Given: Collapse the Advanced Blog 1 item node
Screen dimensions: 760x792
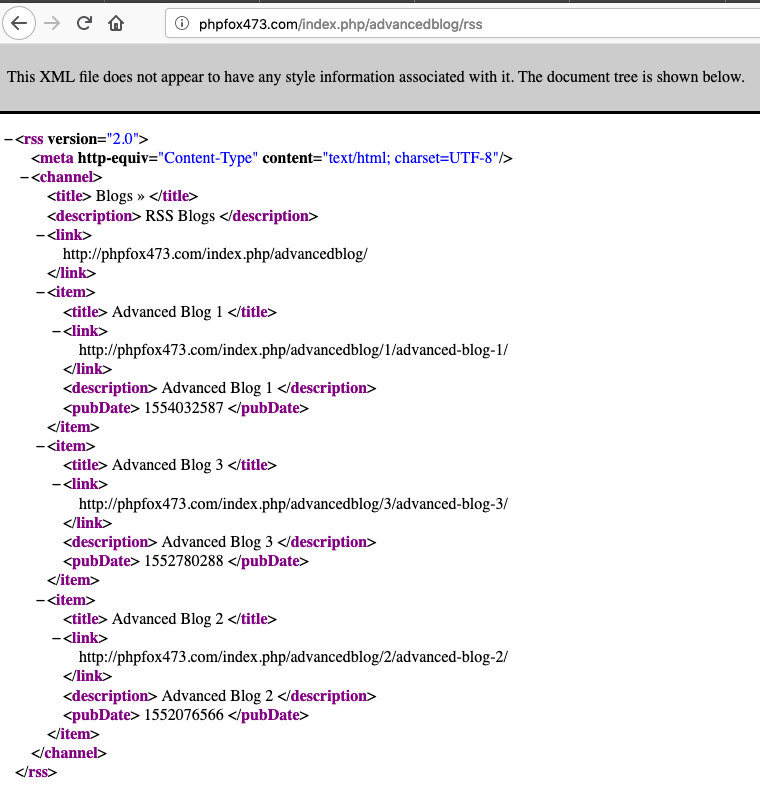Looking at the screenshot, I should coord(40,292).
